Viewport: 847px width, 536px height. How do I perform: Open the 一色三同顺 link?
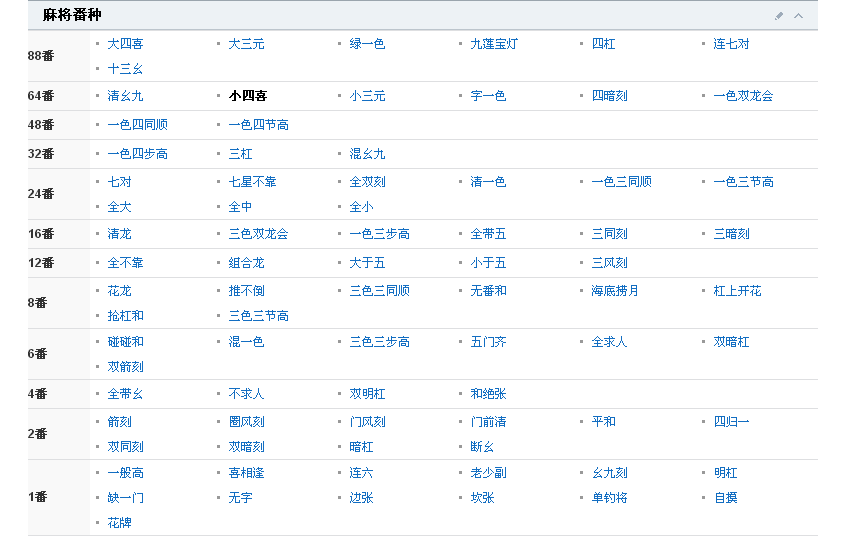(622, 182)
